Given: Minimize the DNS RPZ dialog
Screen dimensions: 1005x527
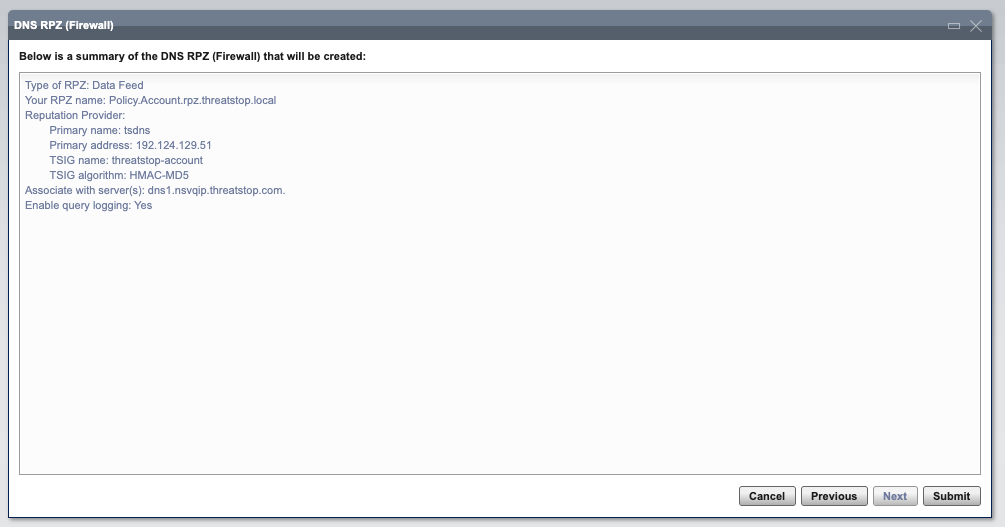Looking at the screenshot, I should click(x=954, y=26).
